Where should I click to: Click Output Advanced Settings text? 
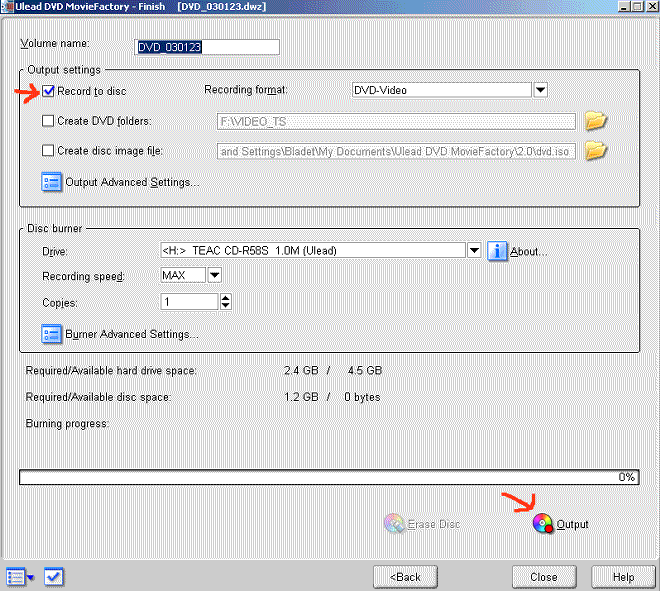click(x=132, y=182)
